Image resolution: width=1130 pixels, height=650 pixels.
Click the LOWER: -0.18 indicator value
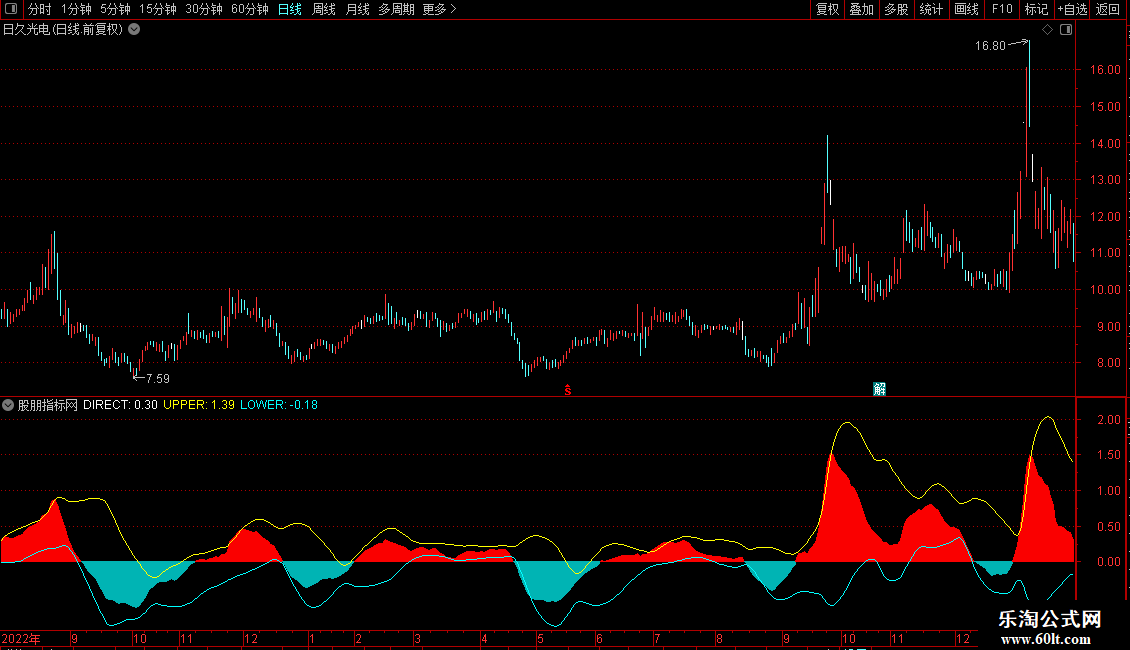coord(279,405)
